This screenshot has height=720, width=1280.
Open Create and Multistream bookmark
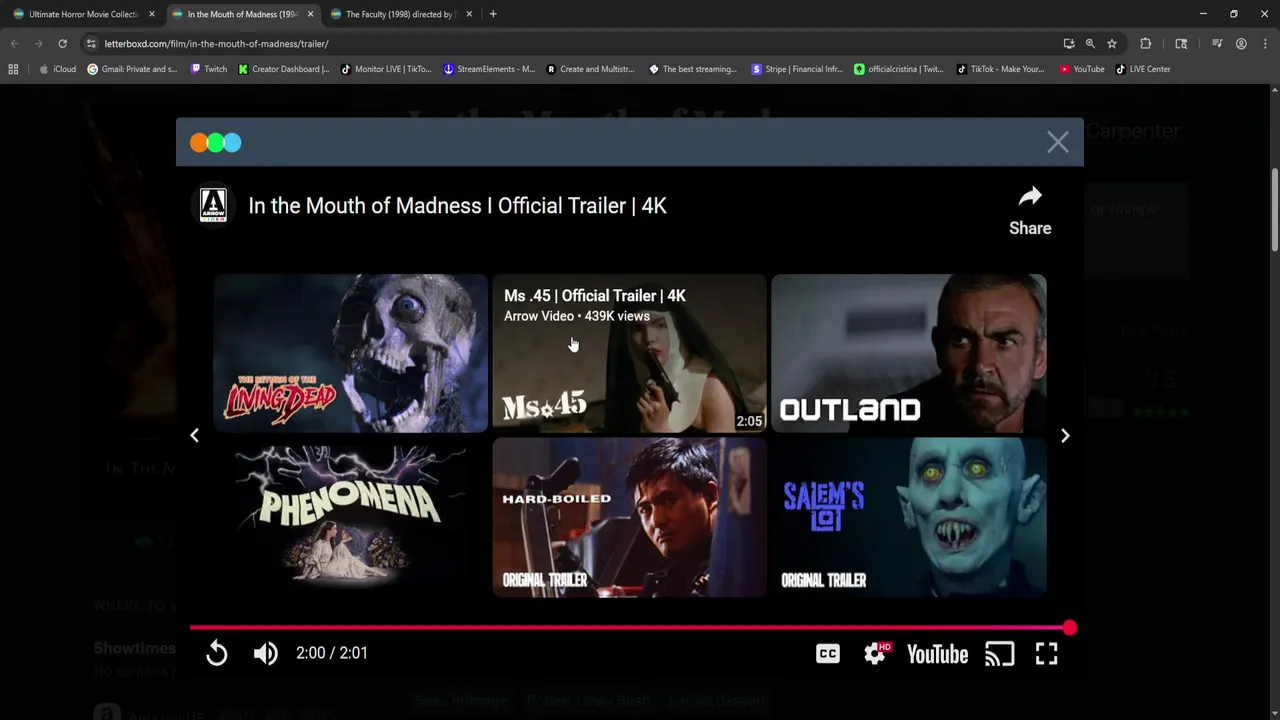point(590,69)
